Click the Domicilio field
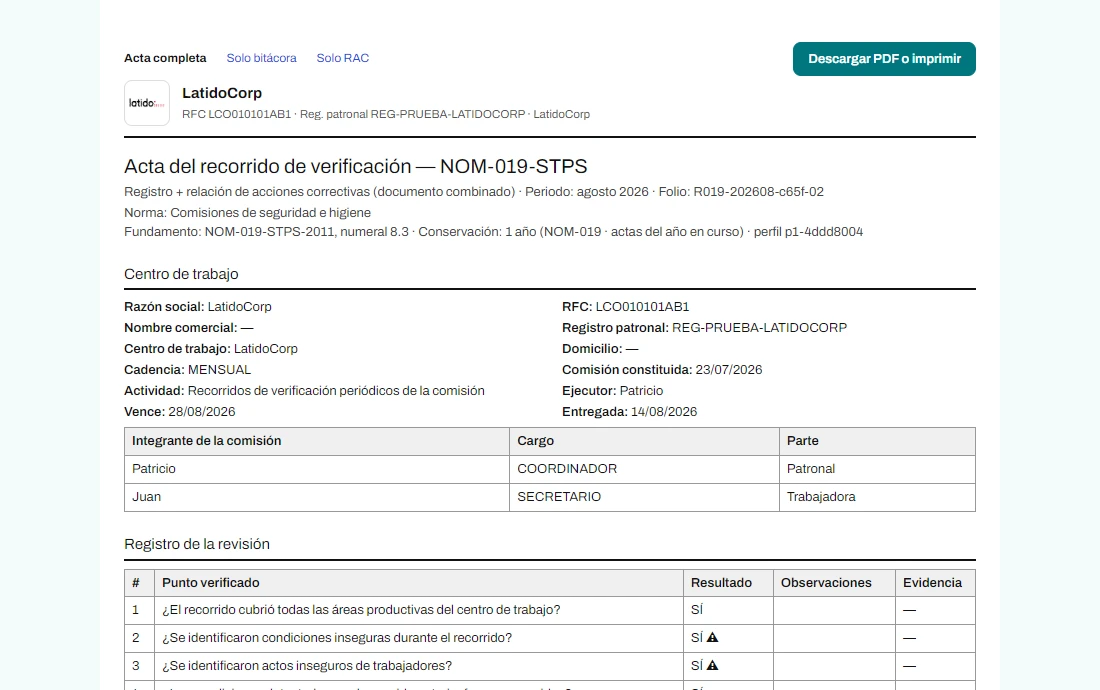This screenshot has width=1100, height=690. [x=600, y=349]
